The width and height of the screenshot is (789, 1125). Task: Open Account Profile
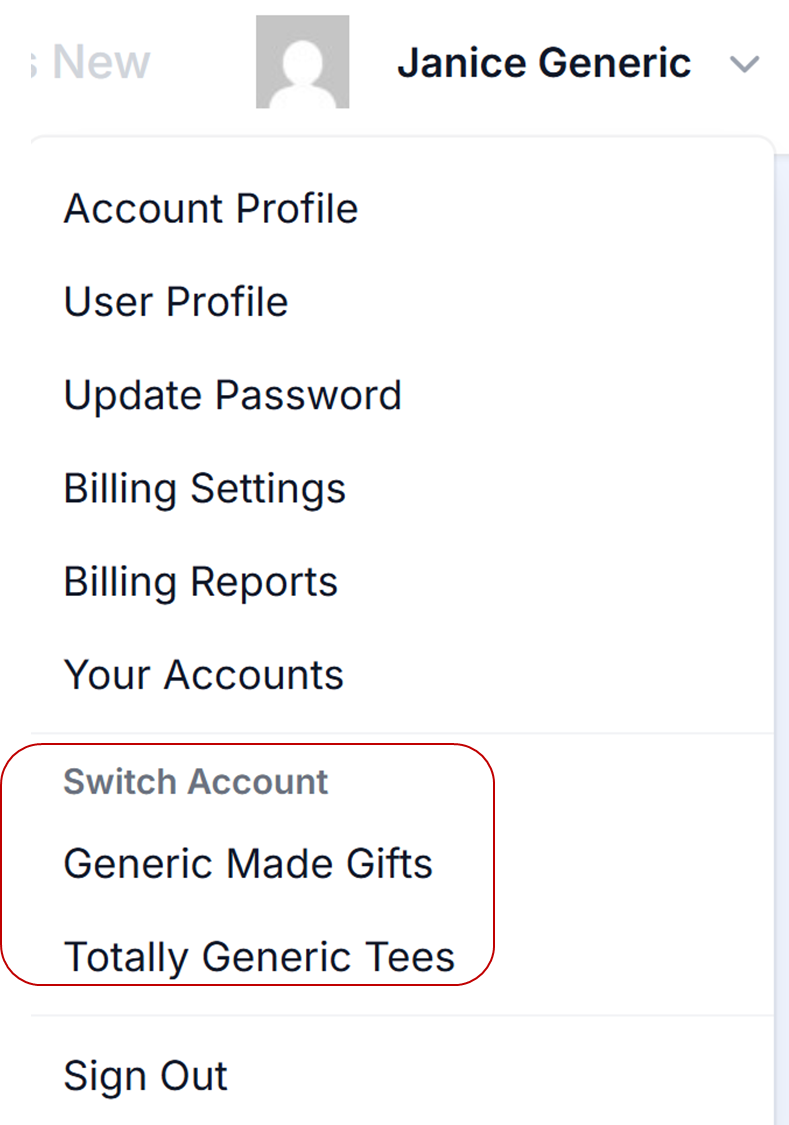[x=210, y=209]
